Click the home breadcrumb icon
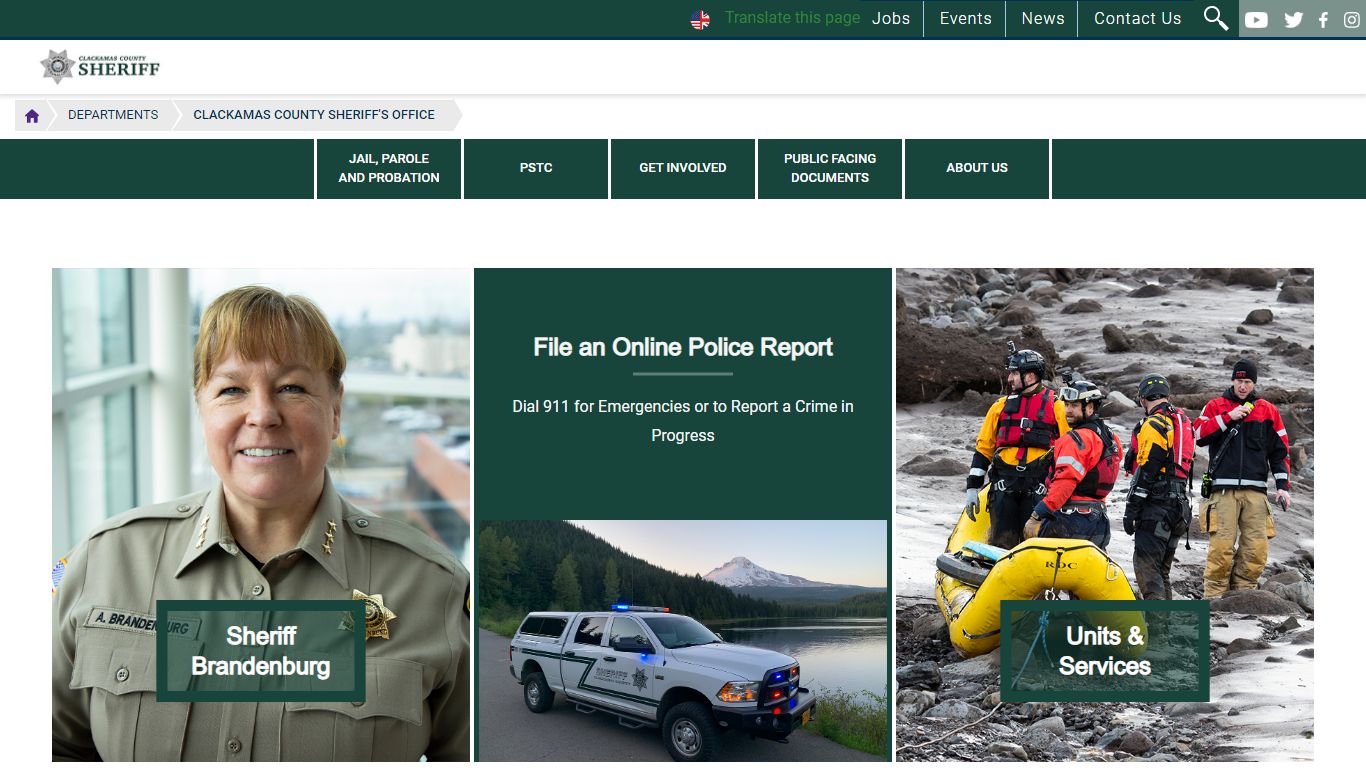The image size is (1366, 768). point(32,115)
